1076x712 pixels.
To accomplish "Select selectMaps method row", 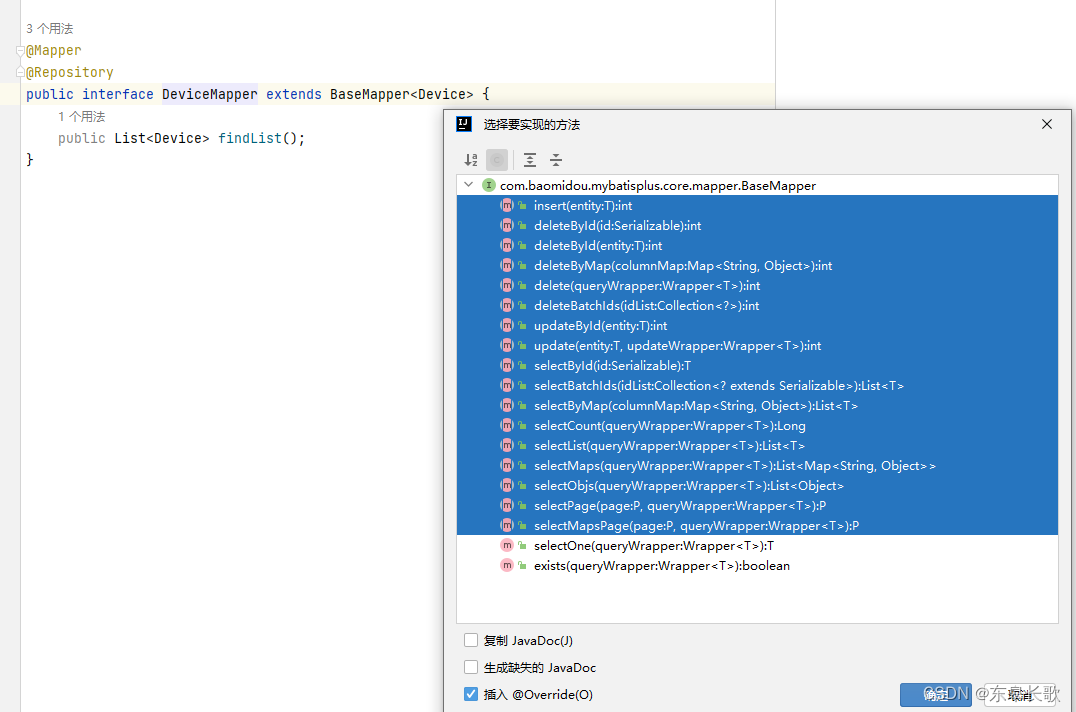I will 757,465.
